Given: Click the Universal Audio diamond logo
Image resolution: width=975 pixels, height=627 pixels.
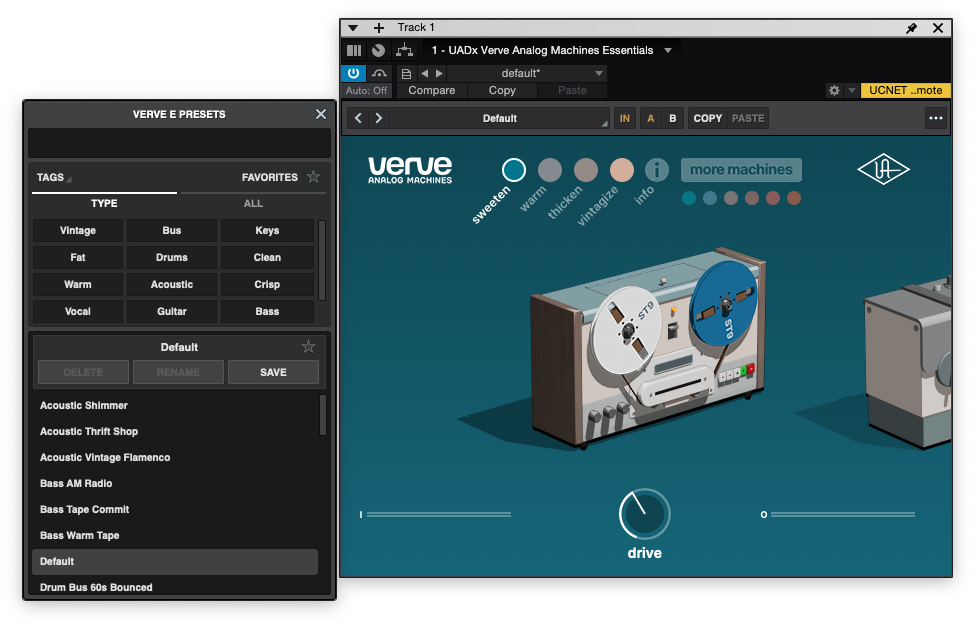Looking at the screenshot, I should pos(883,169).
